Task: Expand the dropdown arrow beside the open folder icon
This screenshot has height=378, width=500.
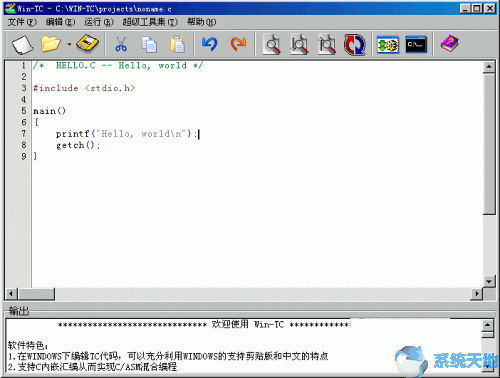Action: pyautogui.click(x=69, y=44)
